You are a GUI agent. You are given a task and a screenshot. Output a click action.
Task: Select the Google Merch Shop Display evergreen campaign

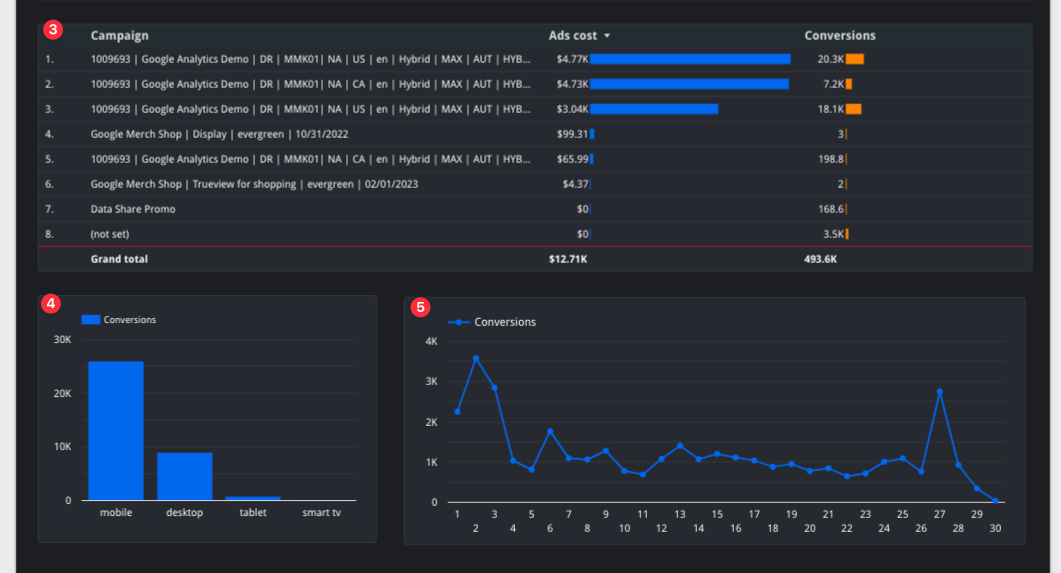pyautogui.click(x=219, y=134)
